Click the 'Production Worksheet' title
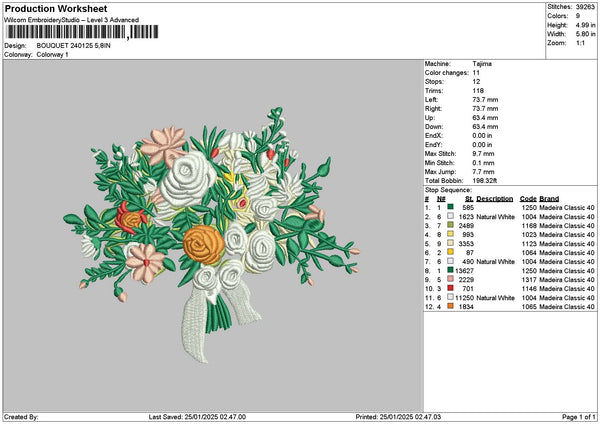Image resolution: width=600 pixels, height=424 pixels. click(x=56, y=9)
